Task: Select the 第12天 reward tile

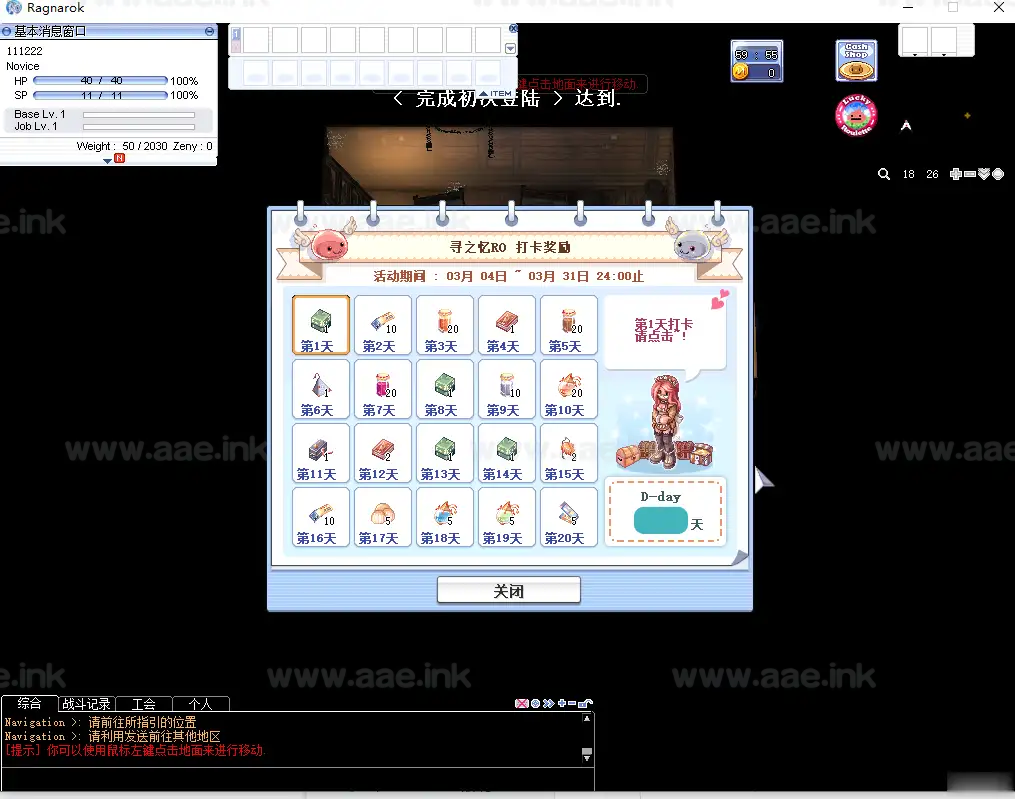Action: pos(383,453)
